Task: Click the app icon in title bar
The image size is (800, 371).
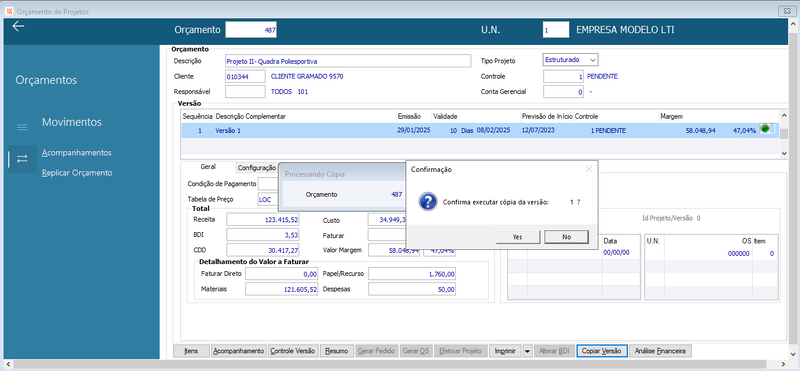Action: point(9,11)
